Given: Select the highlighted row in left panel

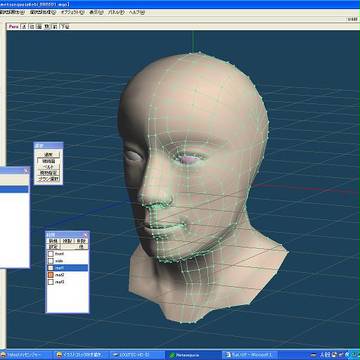Looking at the screenshot, I should click(x=14, y=189).
